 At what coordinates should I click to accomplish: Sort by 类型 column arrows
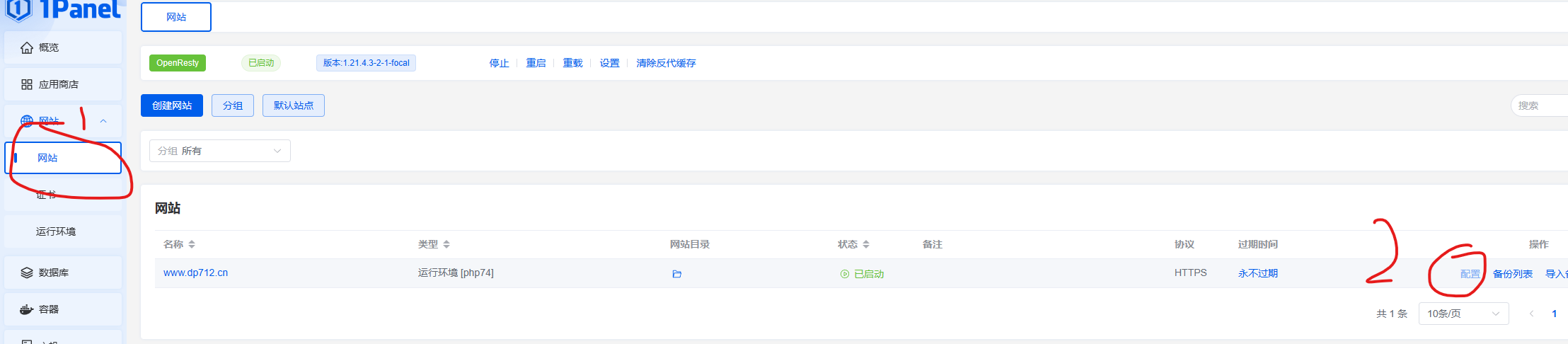tap(446, 244)
